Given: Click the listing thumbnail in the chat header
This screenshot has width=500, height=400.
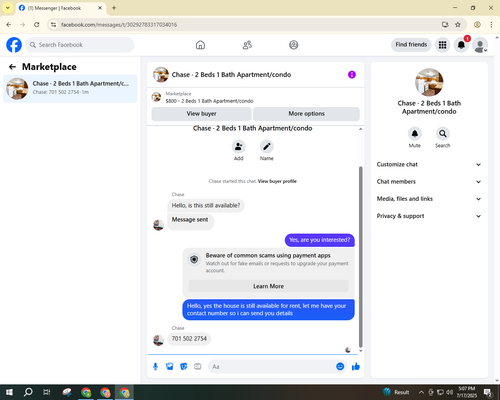Looking at the screenshot, I should tap(161, 74).
